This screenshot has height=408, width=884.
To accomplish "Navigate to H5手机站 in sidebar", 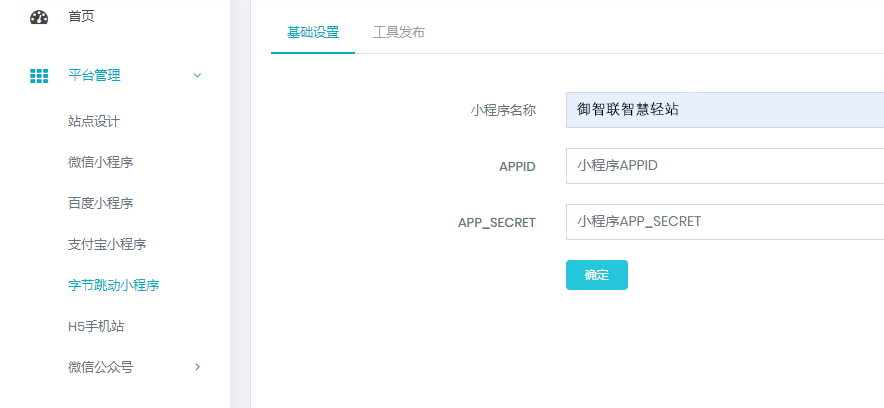I will [96, 326].
